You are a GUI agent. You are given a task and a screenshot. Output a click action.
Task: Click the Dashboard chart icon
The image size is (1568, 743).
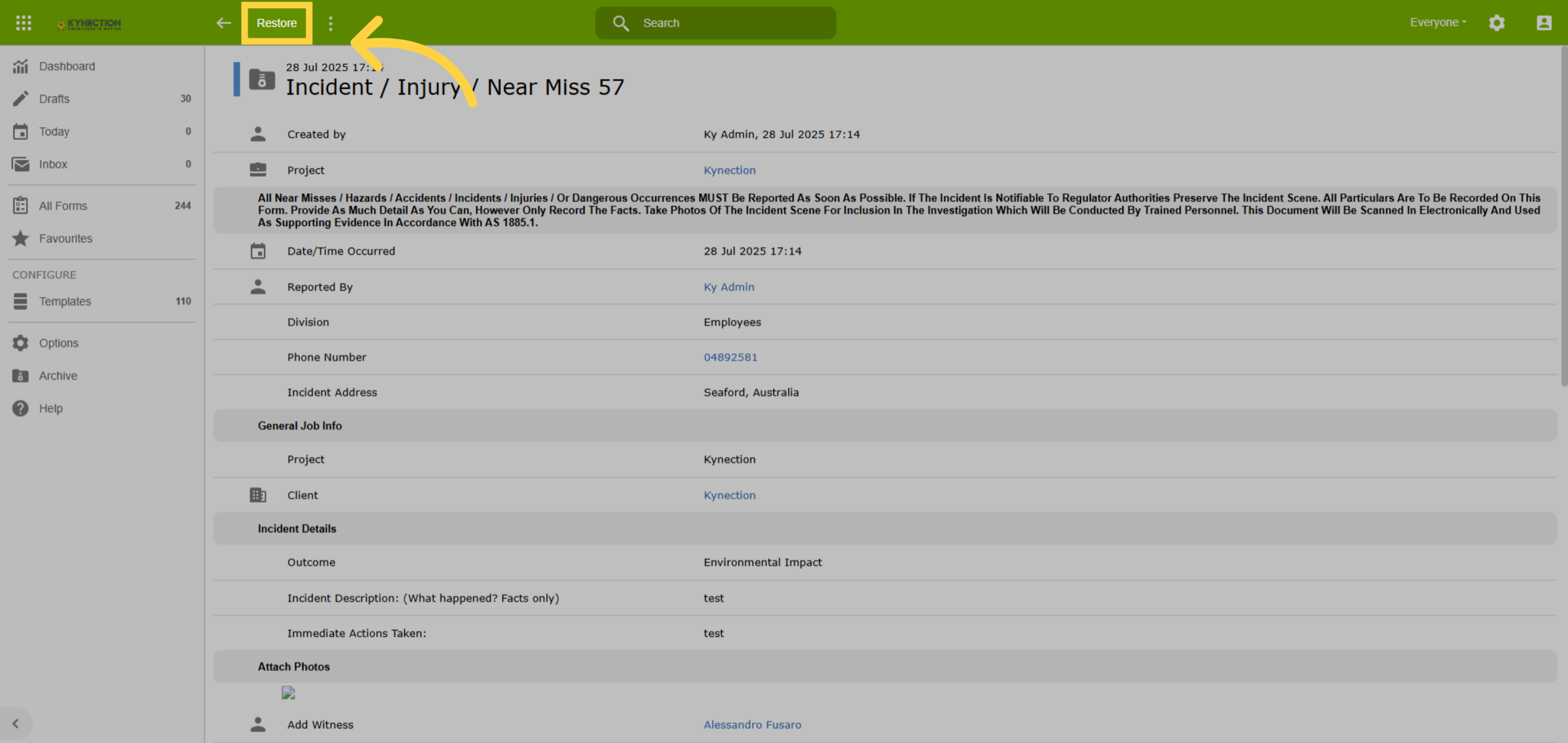(21, 66)
